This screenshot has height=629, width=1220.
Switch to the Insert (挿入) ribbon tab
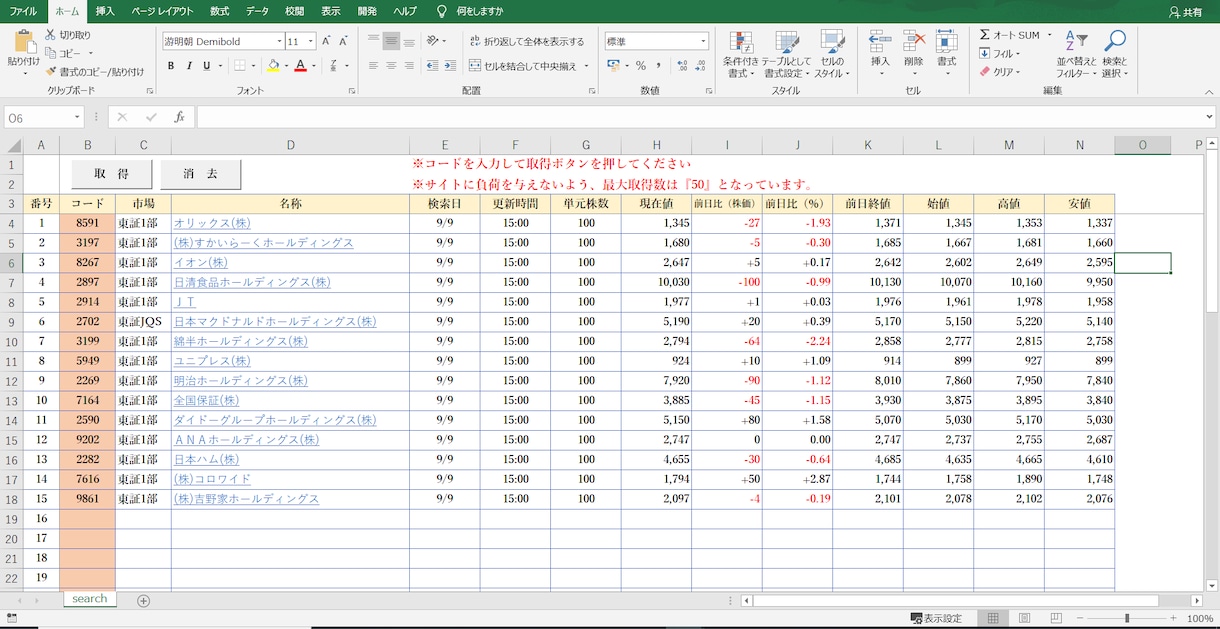(105, 11)
